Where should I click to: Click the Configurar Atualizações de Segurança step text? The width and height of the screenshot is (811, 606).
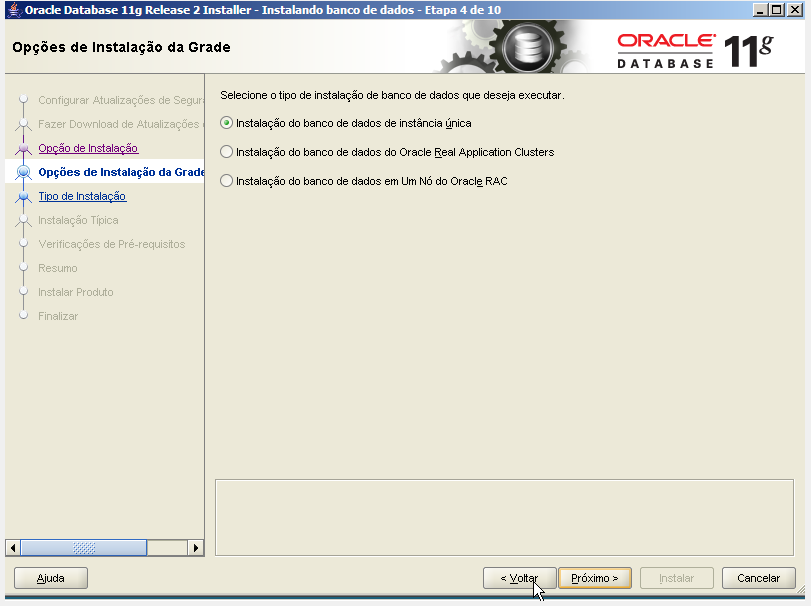[121, 100]
